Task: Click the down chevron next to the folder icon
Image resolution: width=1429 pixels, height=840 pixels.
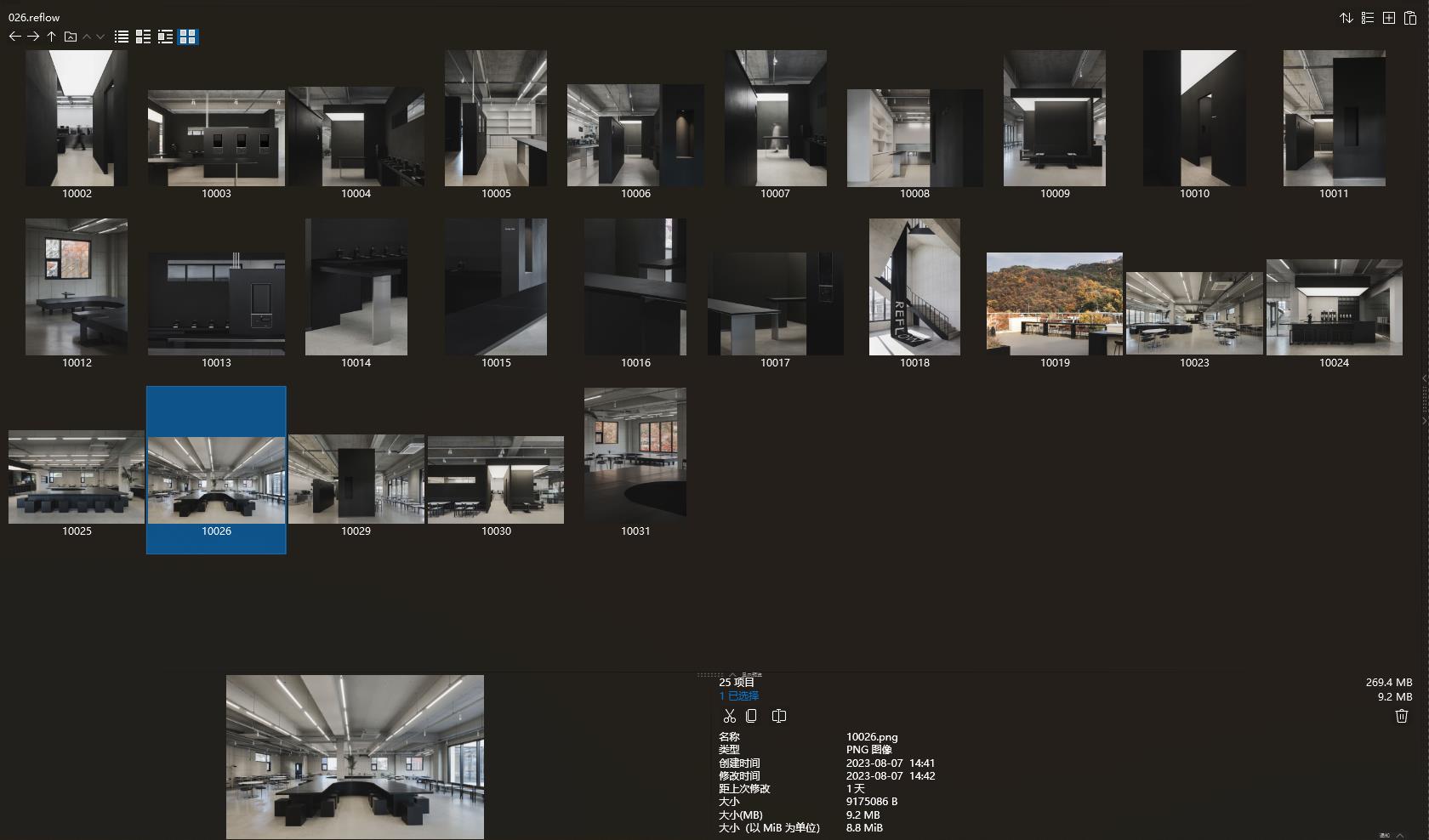Action: (x=100, y=37)
